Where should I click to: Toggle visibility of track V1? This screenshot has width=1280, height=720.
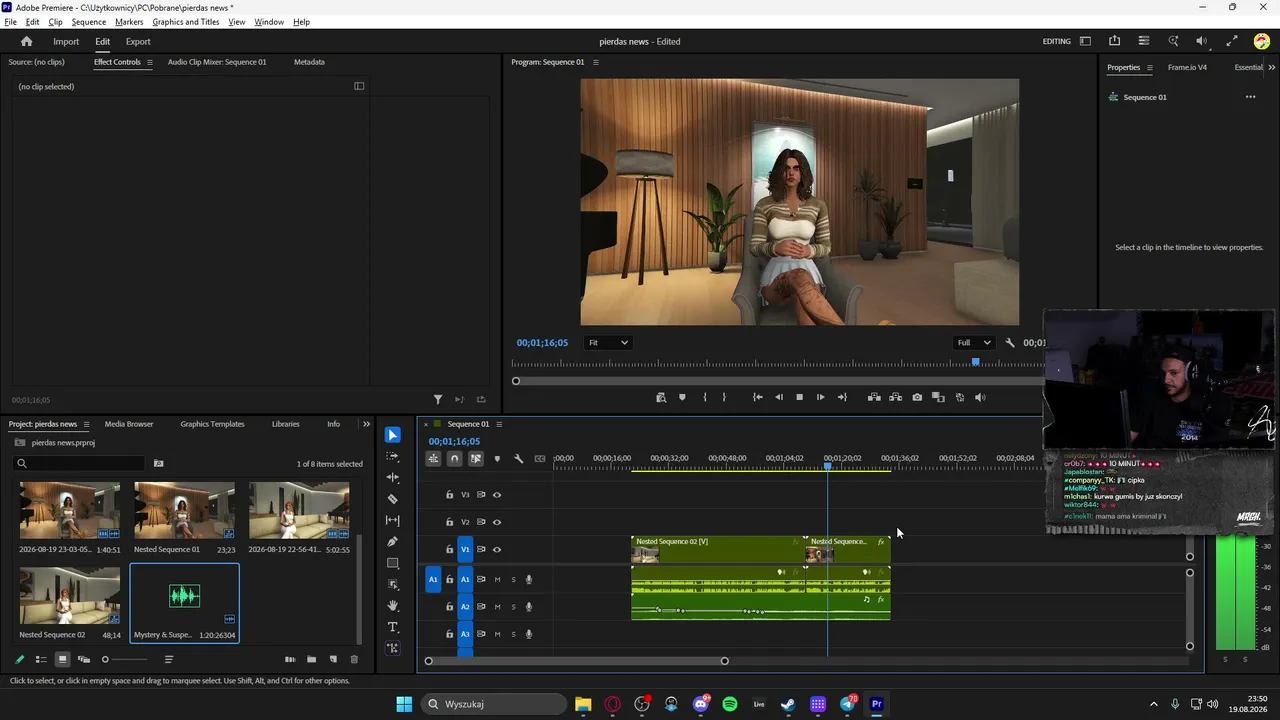click(497, 549)
